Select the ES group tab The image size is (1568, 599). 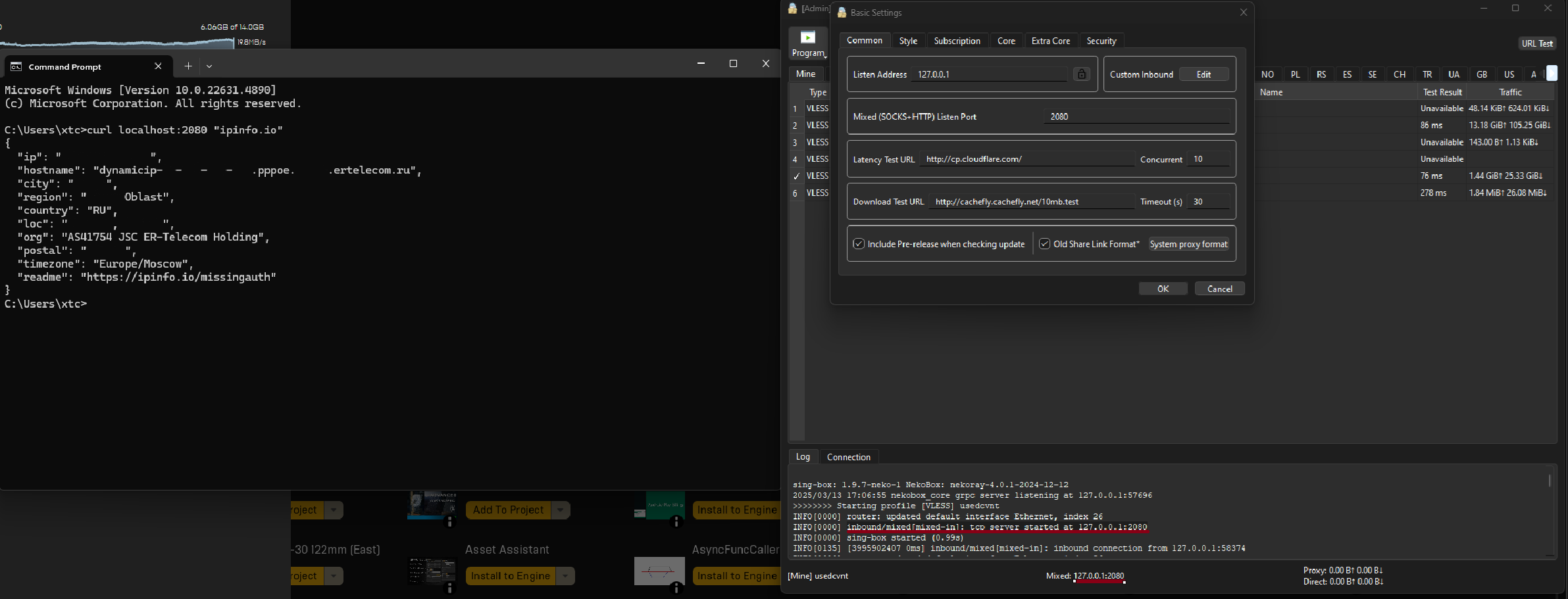(x=1347, y=74)
